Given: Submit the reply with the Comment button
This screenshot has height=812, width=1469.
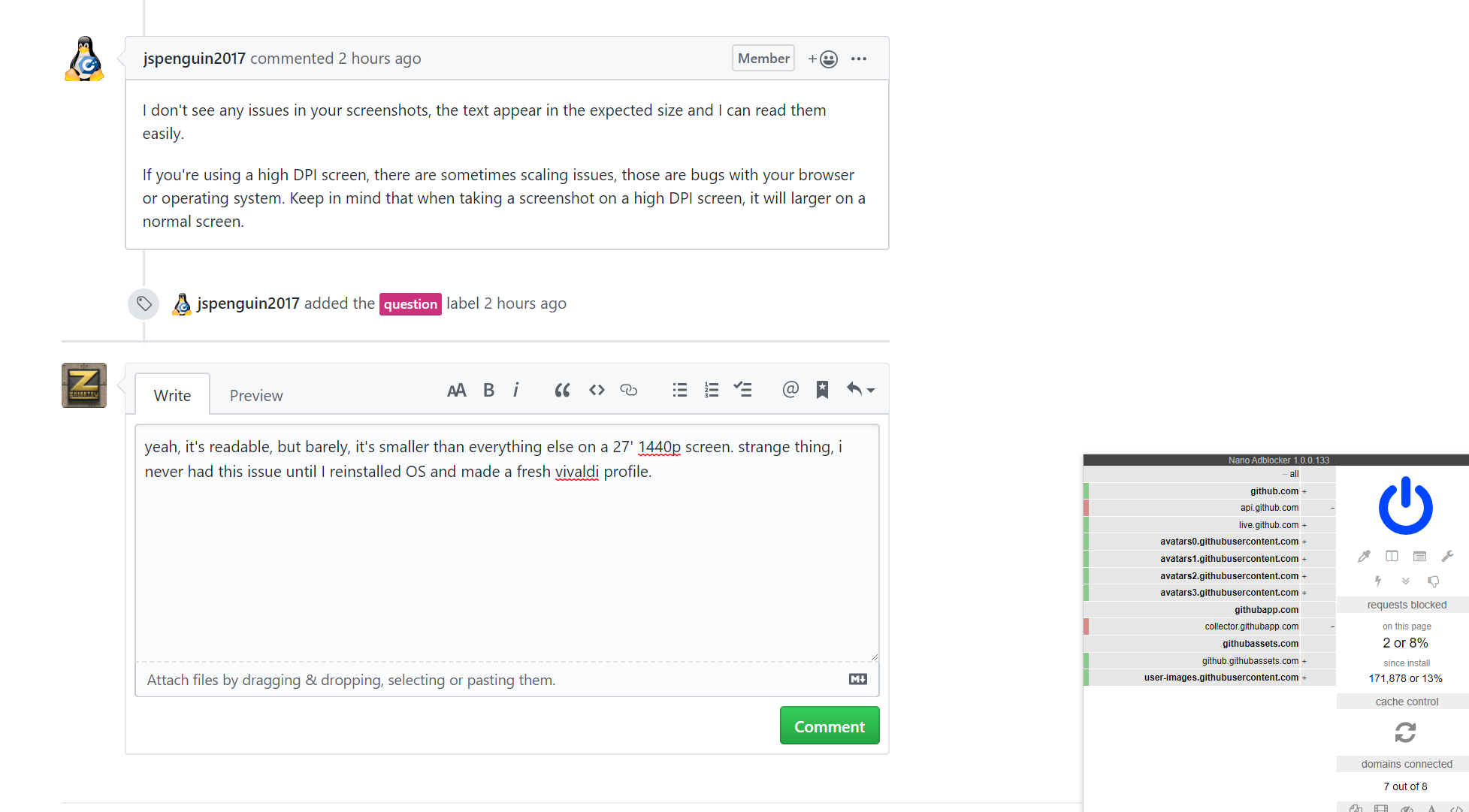Looking at the screenshot, I should click(829, 726).
